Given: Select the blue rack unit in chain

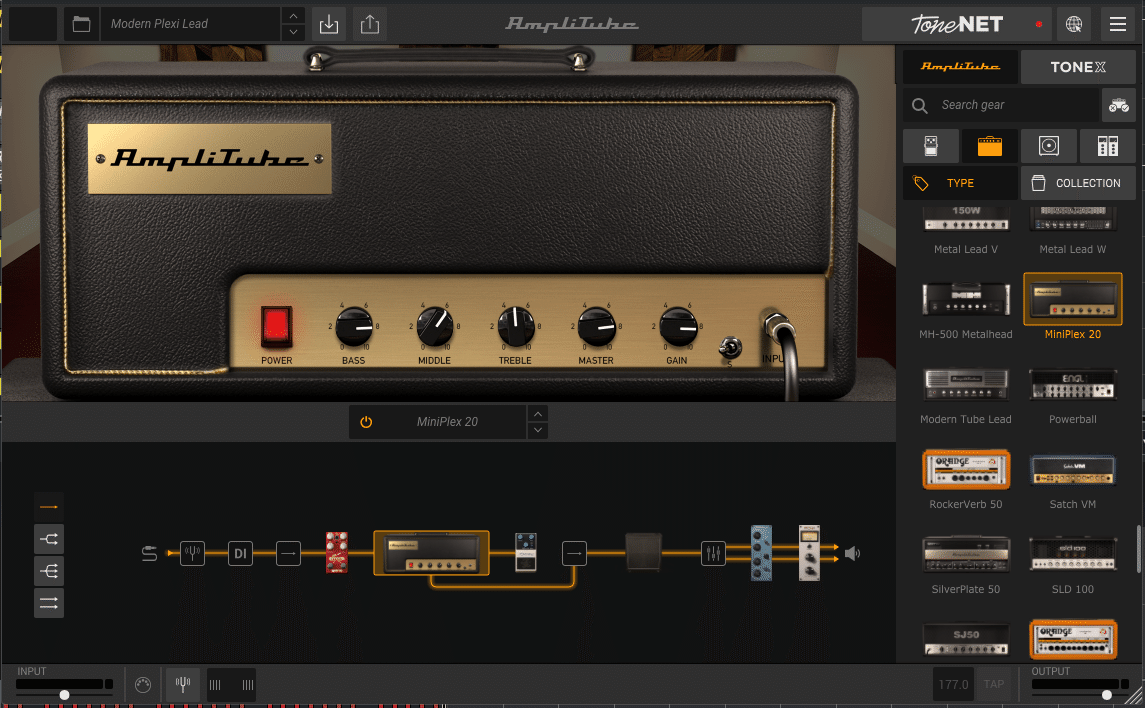Looking at the screenshot, I should click(x=761, y=553).
